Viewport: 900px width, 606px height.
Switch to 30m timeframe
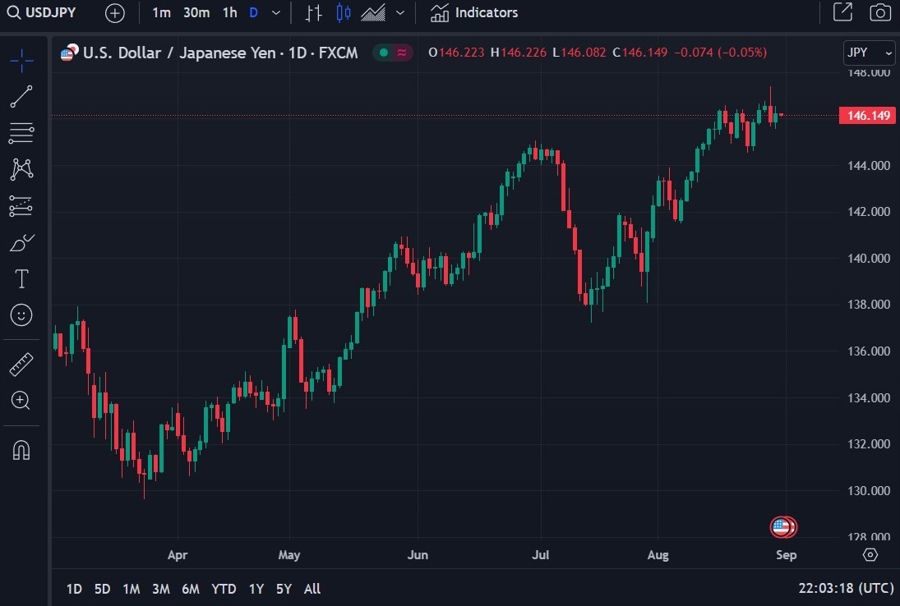(x=196, y=13)
